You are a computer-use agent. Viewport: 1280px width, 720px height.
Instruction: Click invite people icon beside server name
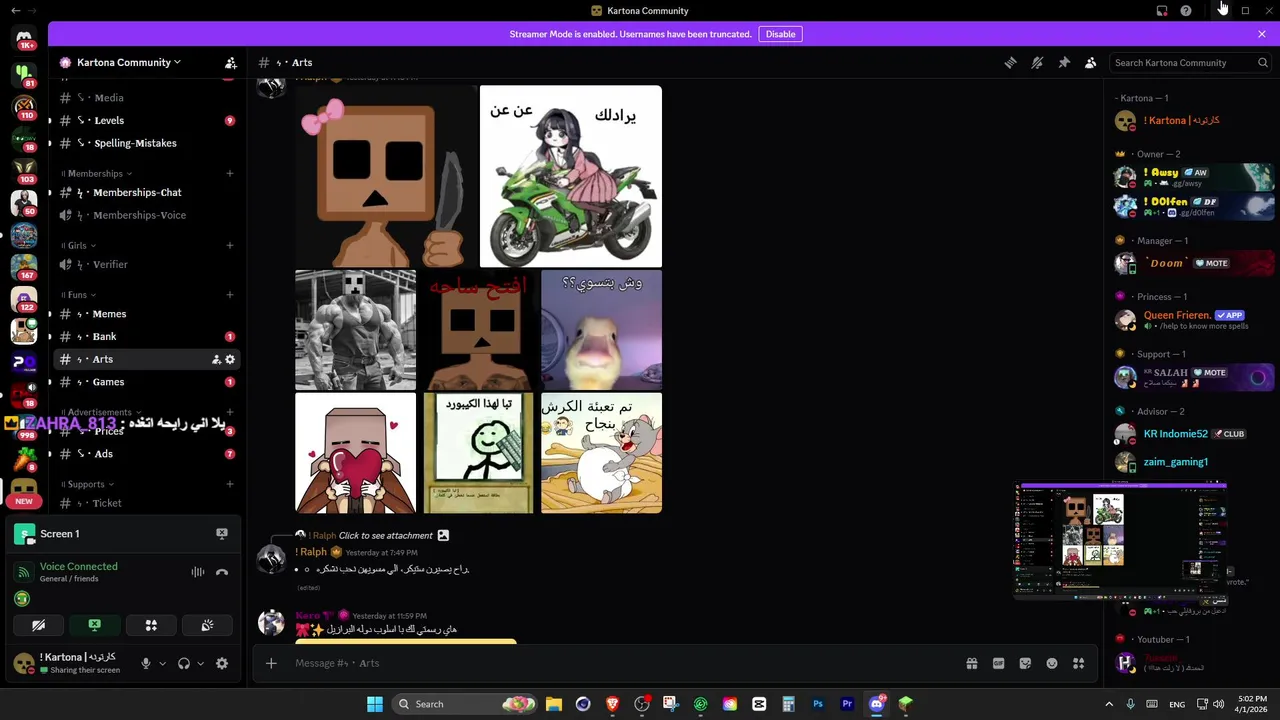point(231,62)
